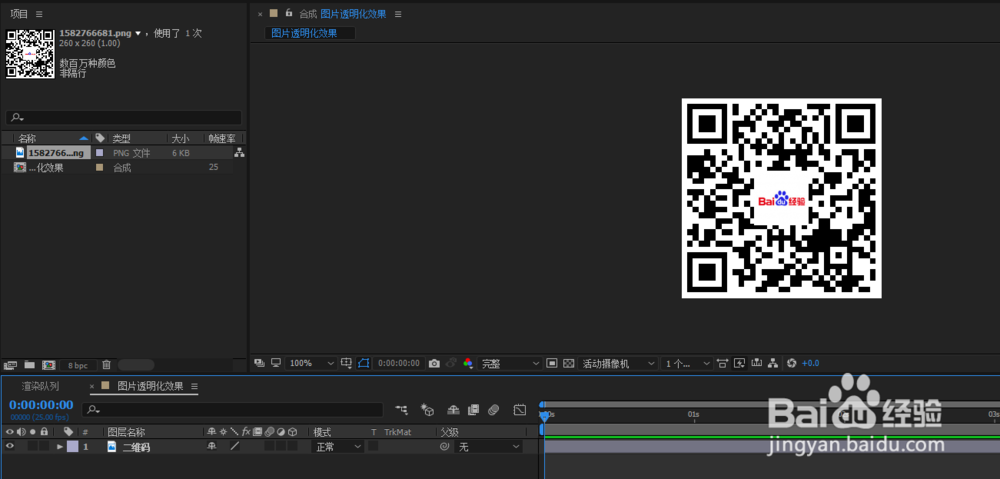Viewport: 1000px width, 479px height.
Task: Toggle Hide Shy Layers icon in timeline
Action: (453, 409)
